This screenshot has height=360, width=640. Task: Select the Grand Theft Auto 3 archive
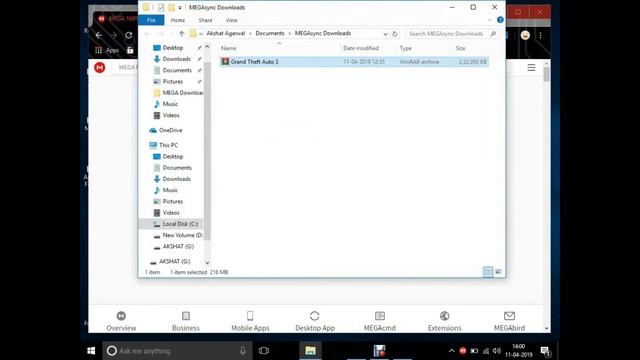[254, 62]
